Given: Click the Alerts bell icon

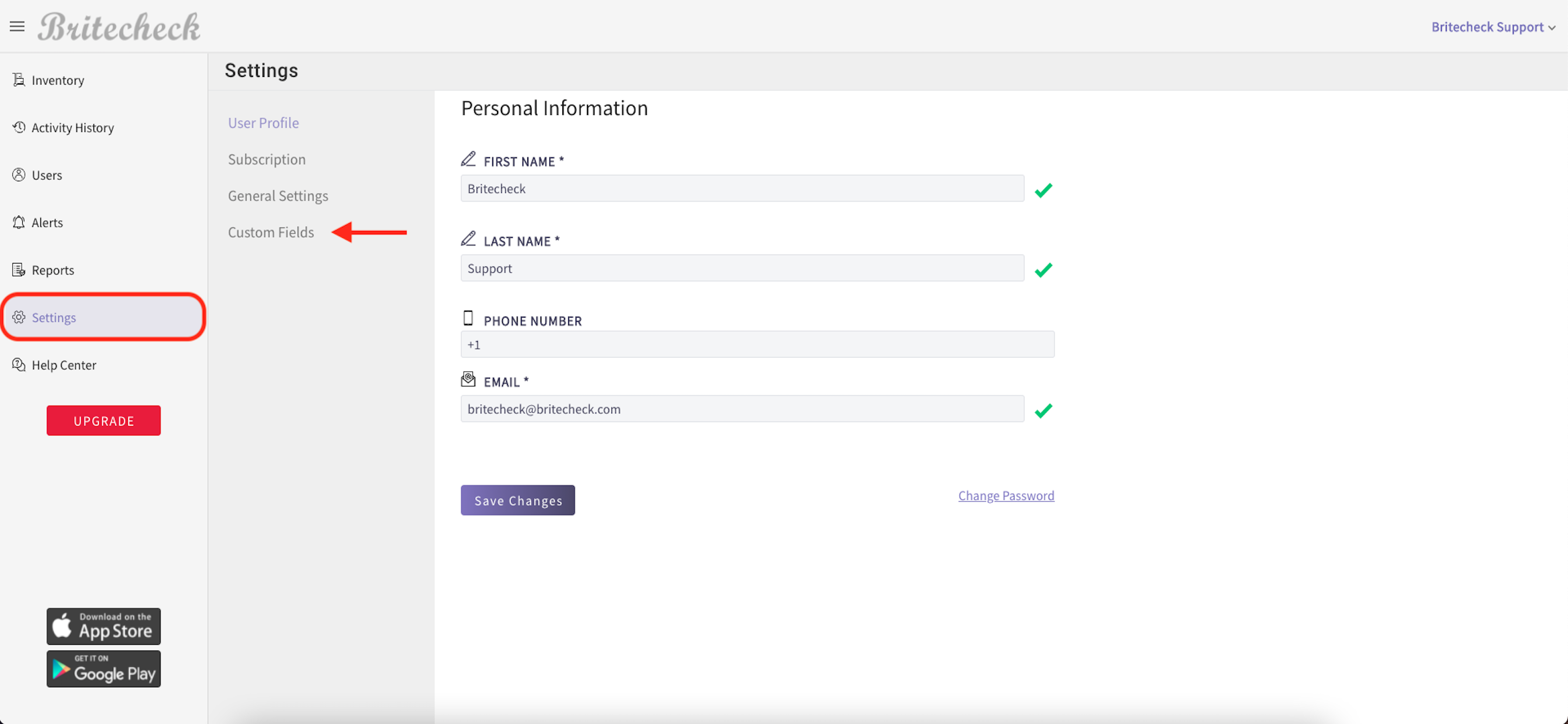Looking at the screenshot, I should click(x=19, y=222).
